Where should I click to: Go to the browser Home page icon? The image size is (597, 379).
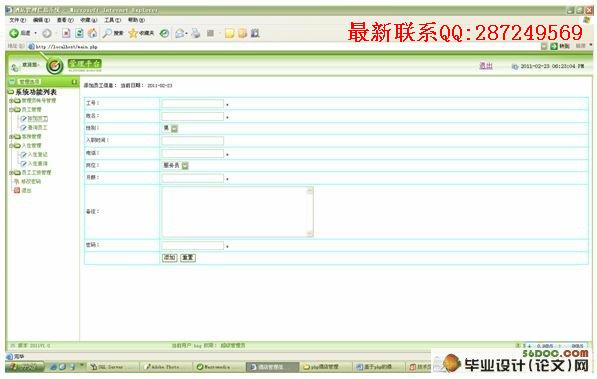pos(93,34)
